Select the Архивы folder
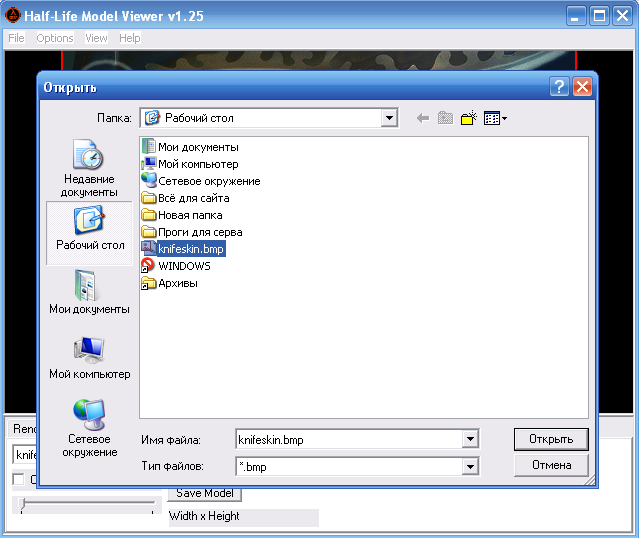 pyautogui.click(x=177, y=283)
